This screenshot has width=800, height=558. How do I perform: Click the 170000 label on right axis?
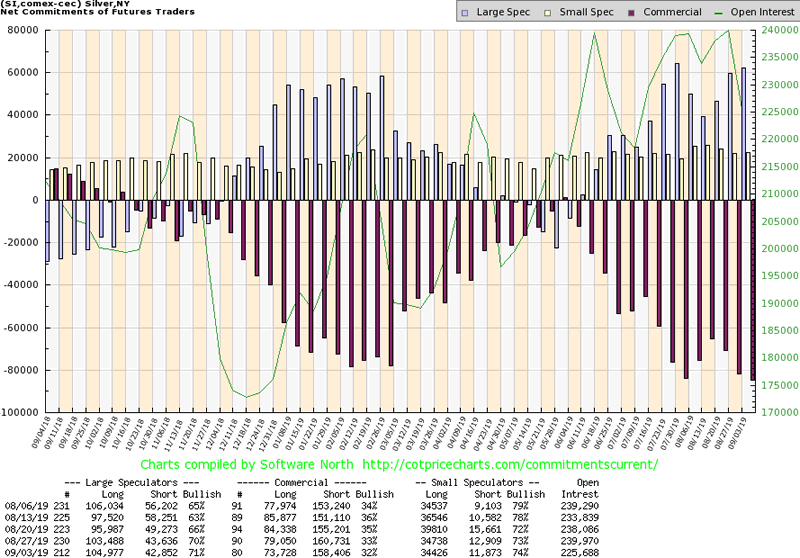point(779,412)
